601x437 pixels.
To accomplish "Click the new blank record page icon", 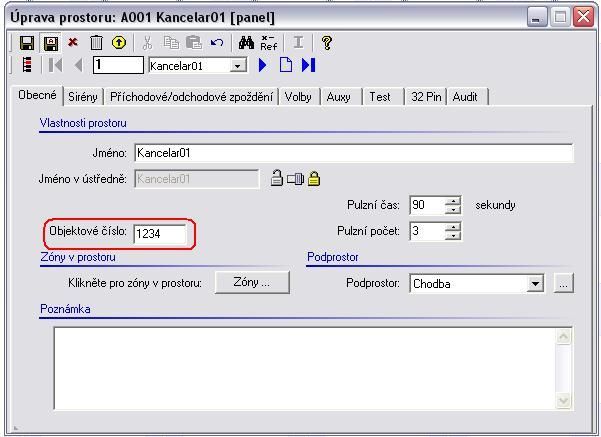I will coord(285,65).
